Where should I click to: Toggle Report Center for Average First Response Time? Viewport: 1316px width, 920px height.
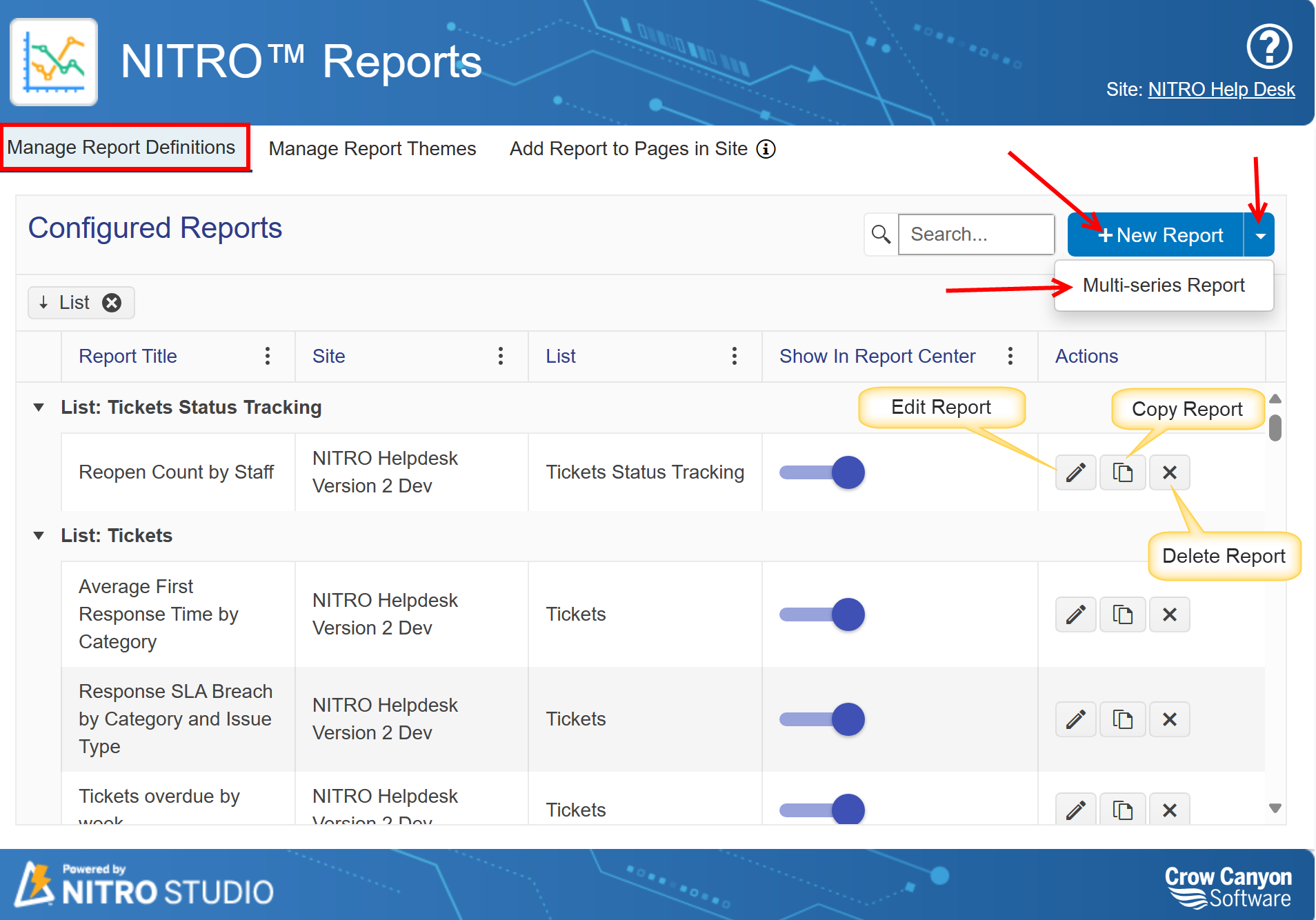pyautogui.click(x=821, y=614)
